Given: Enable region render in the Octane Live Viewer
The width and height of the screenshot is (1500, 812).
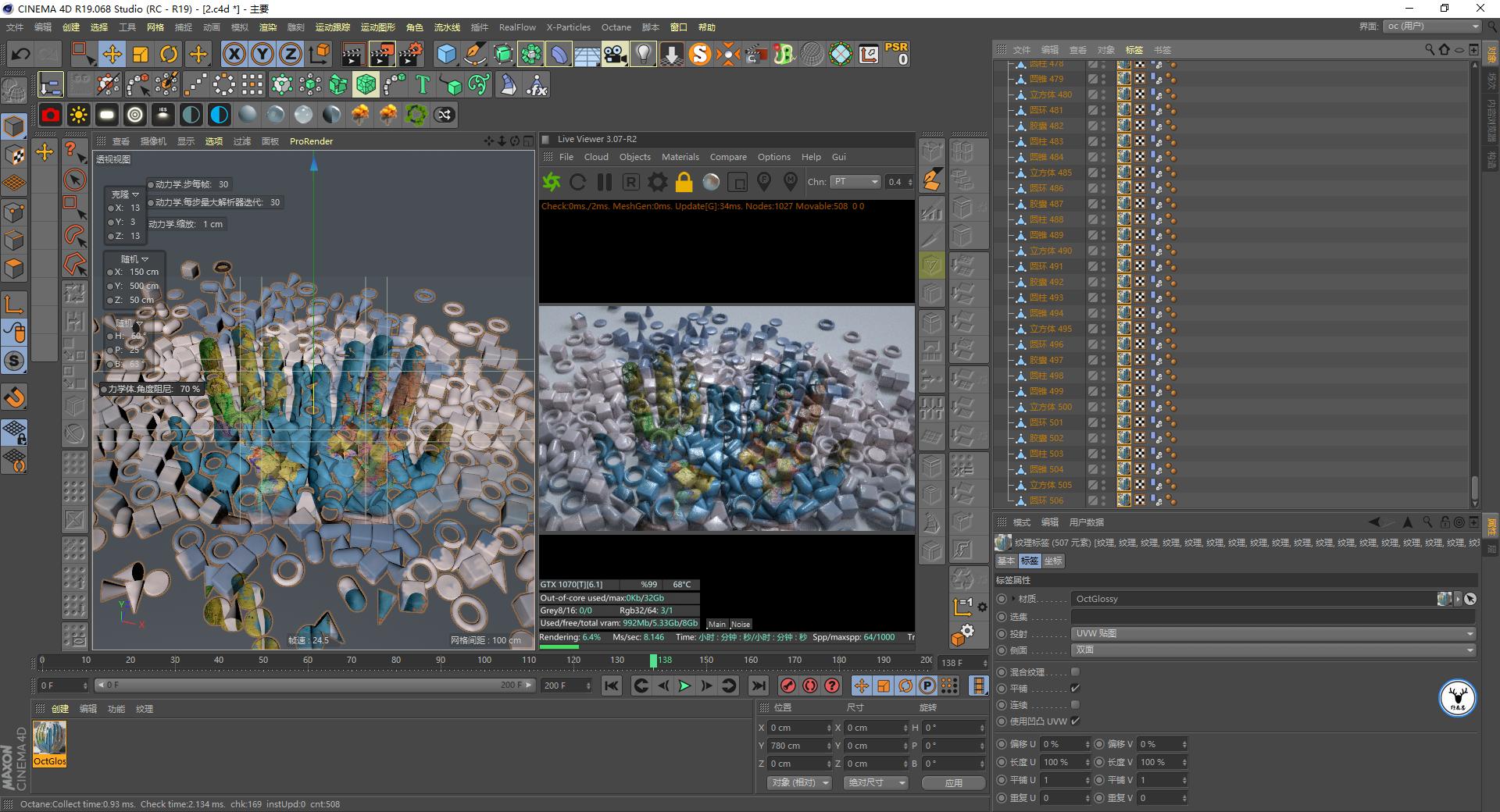Looking at the screenshot, I should tap(737, 182).
